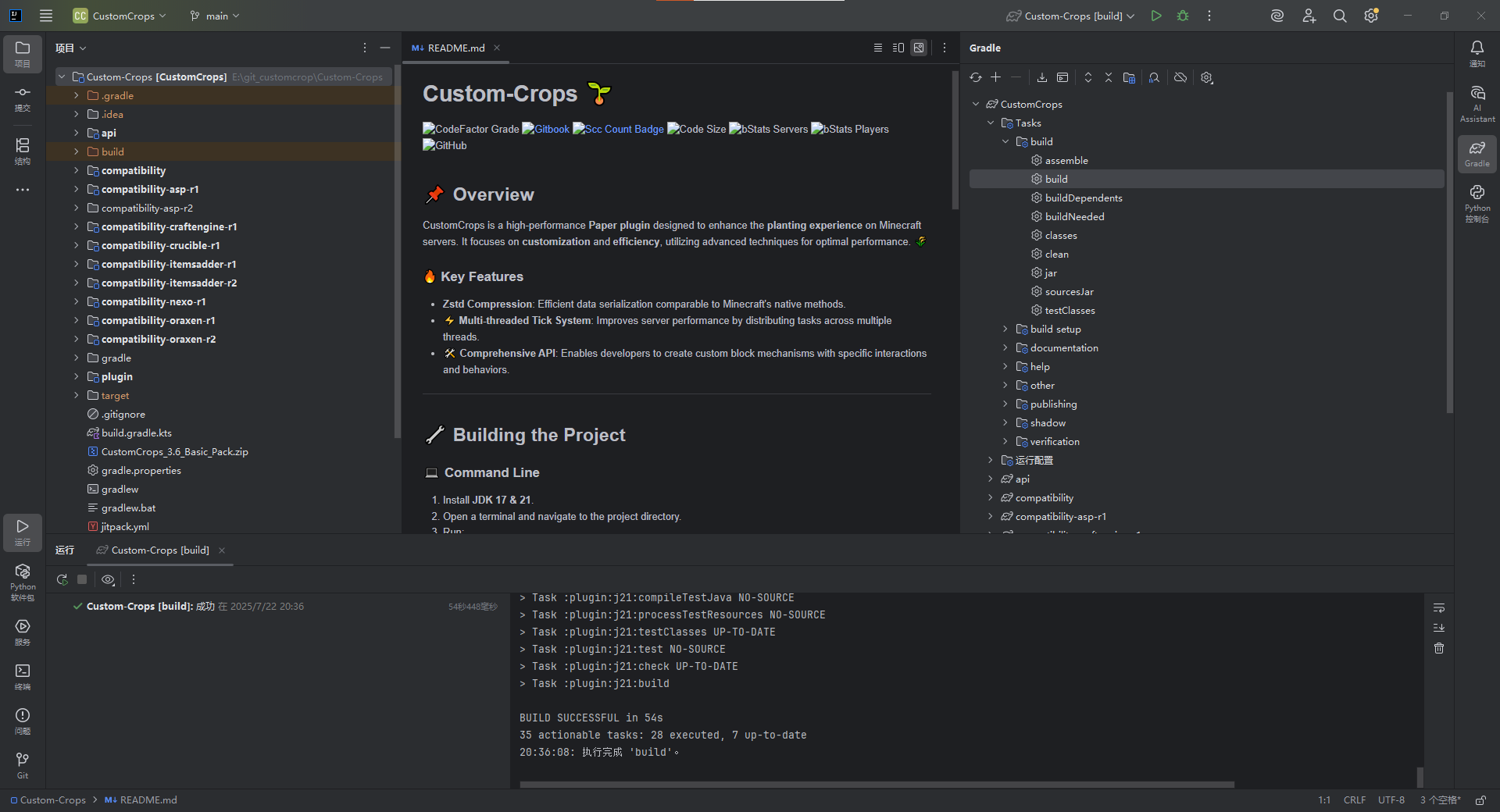Open the Notifications bell panel
Viewport: 1500px width, 812px height.
(x=1477, y=53)
